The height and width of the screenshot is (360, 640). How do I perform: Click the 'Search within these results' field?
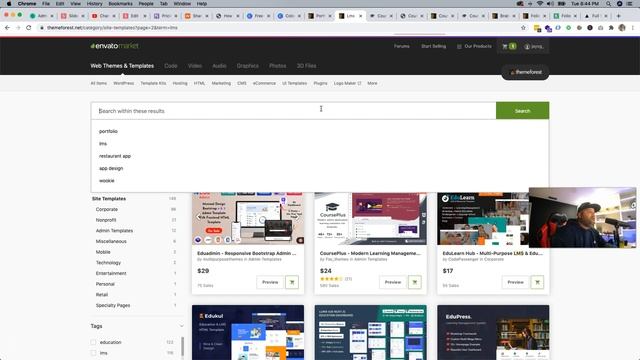pyautogui.click(x=293, y=111)
